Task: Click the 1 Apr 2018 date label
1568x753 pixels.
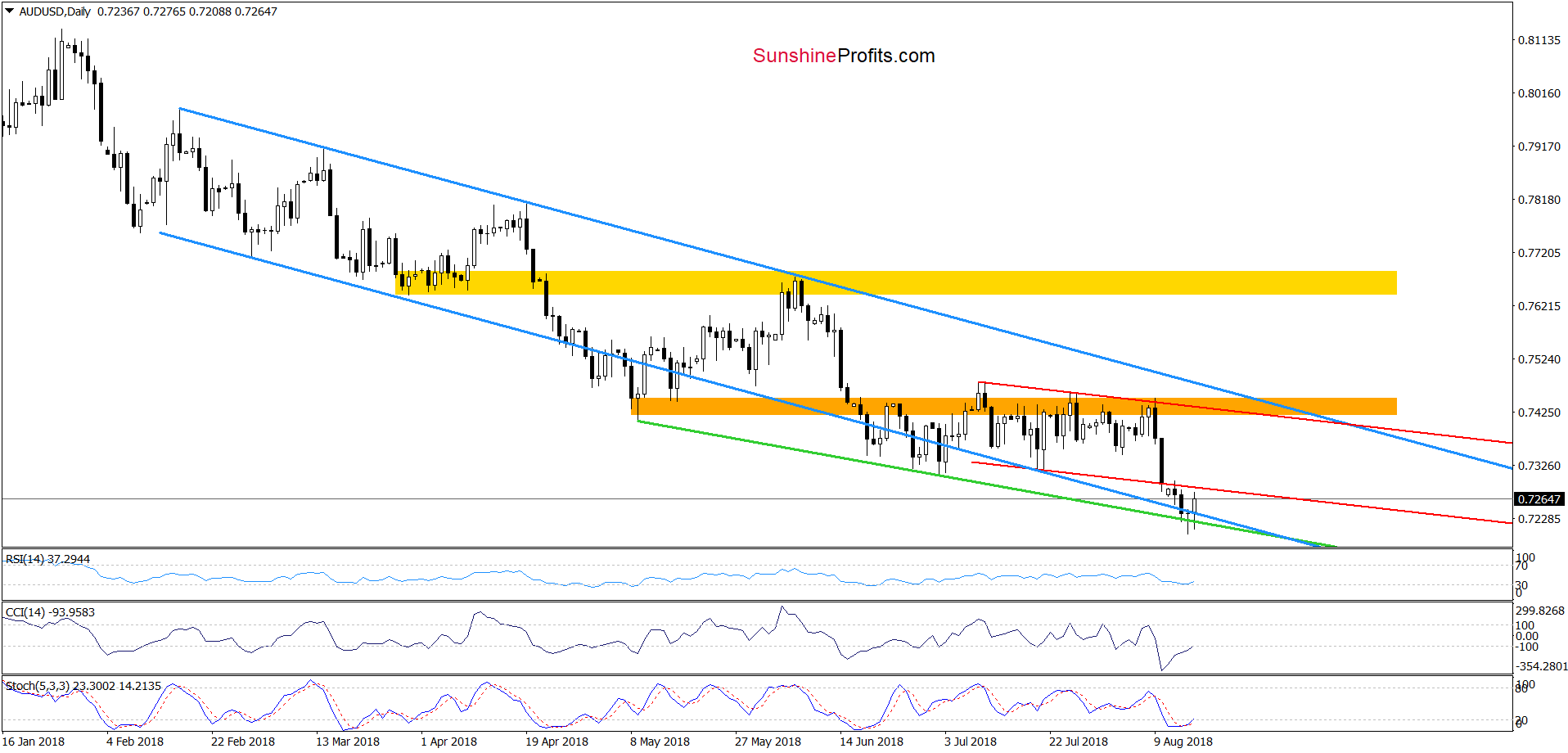Action: click(x=448, y=742)
